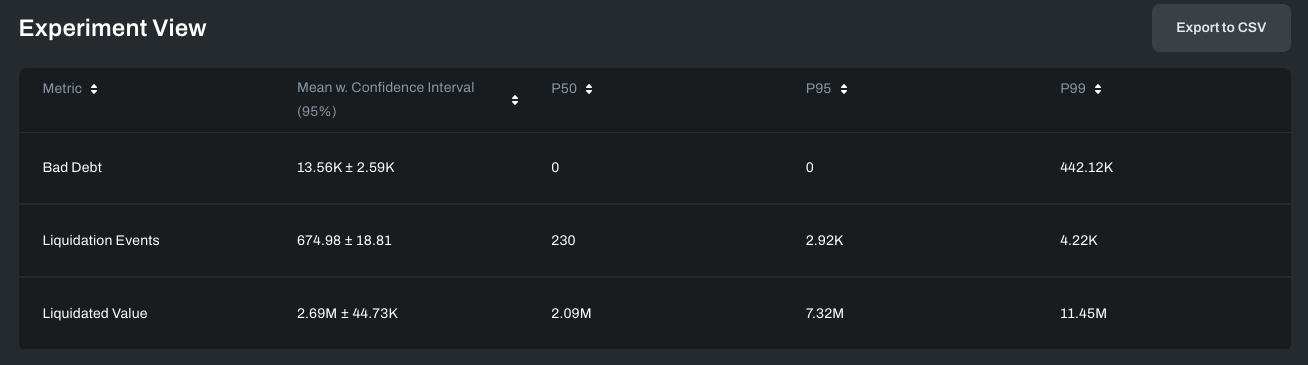This screenshot has width=1308, height=365.
Task: Select the Liquidated Value row
Action: pyautogui.click(x=654, y=313)
